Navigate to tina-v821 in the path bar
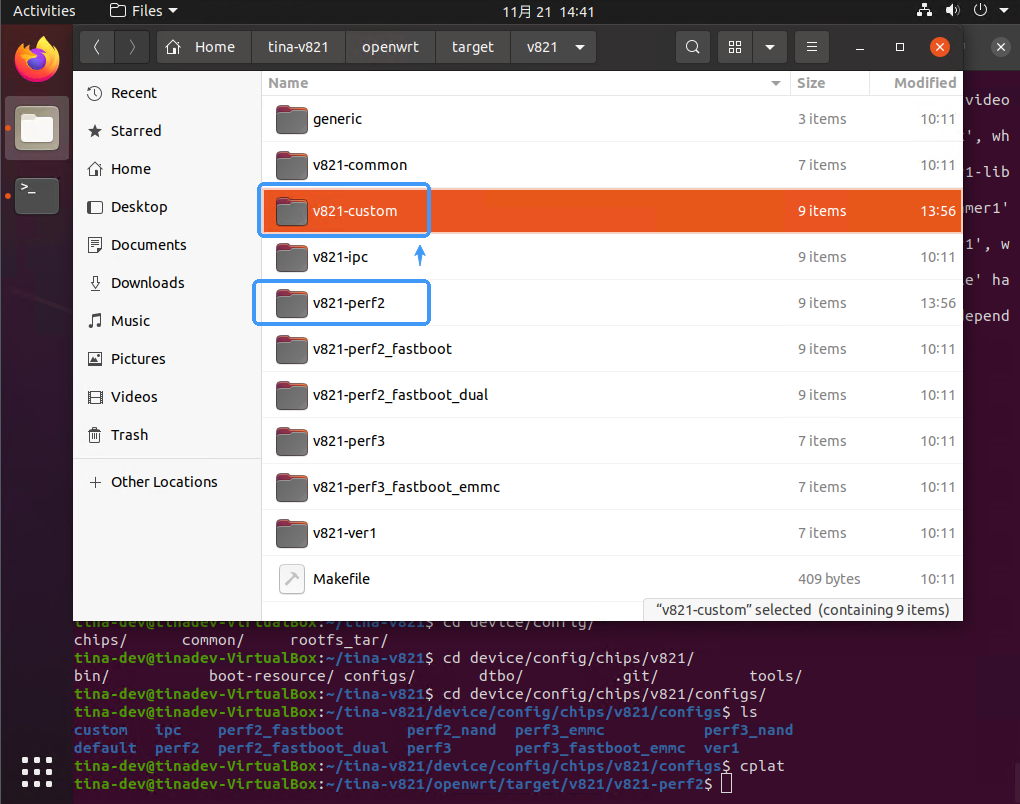 pyautogui.click(x=299, y=47)
